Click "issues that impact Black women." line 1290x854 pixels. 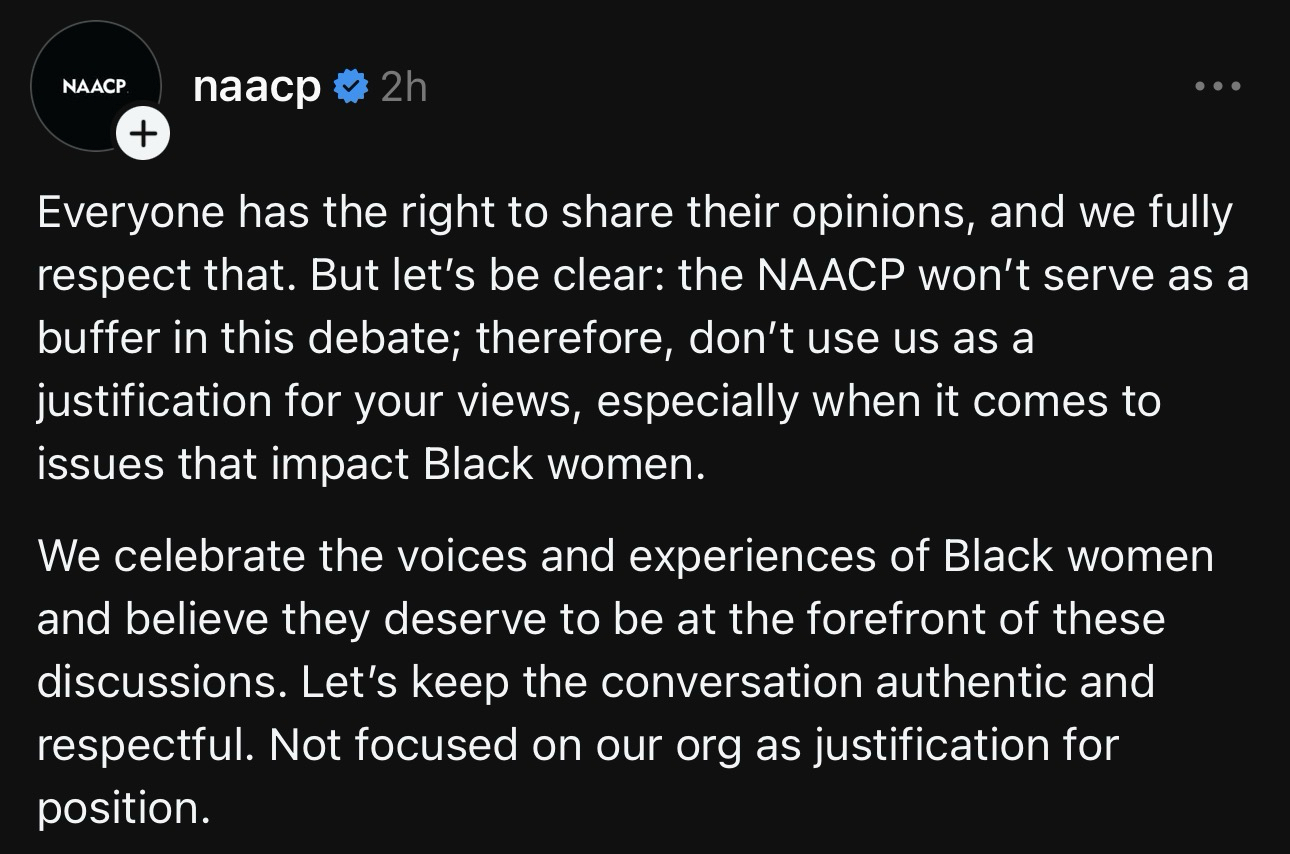371,465
